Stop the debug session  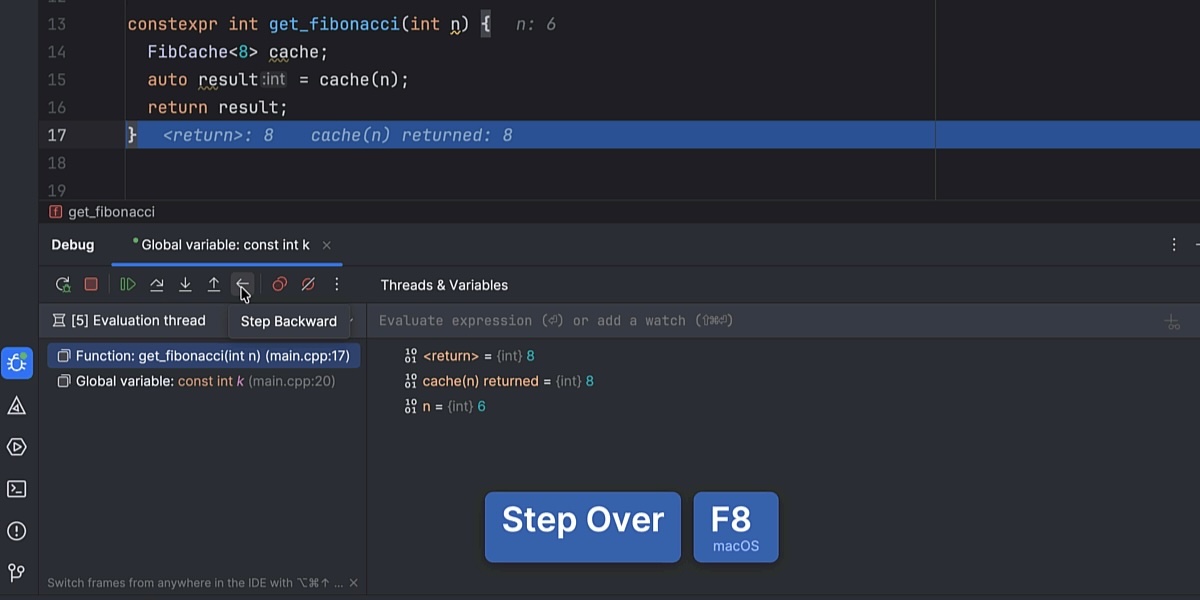pos(91,285)
